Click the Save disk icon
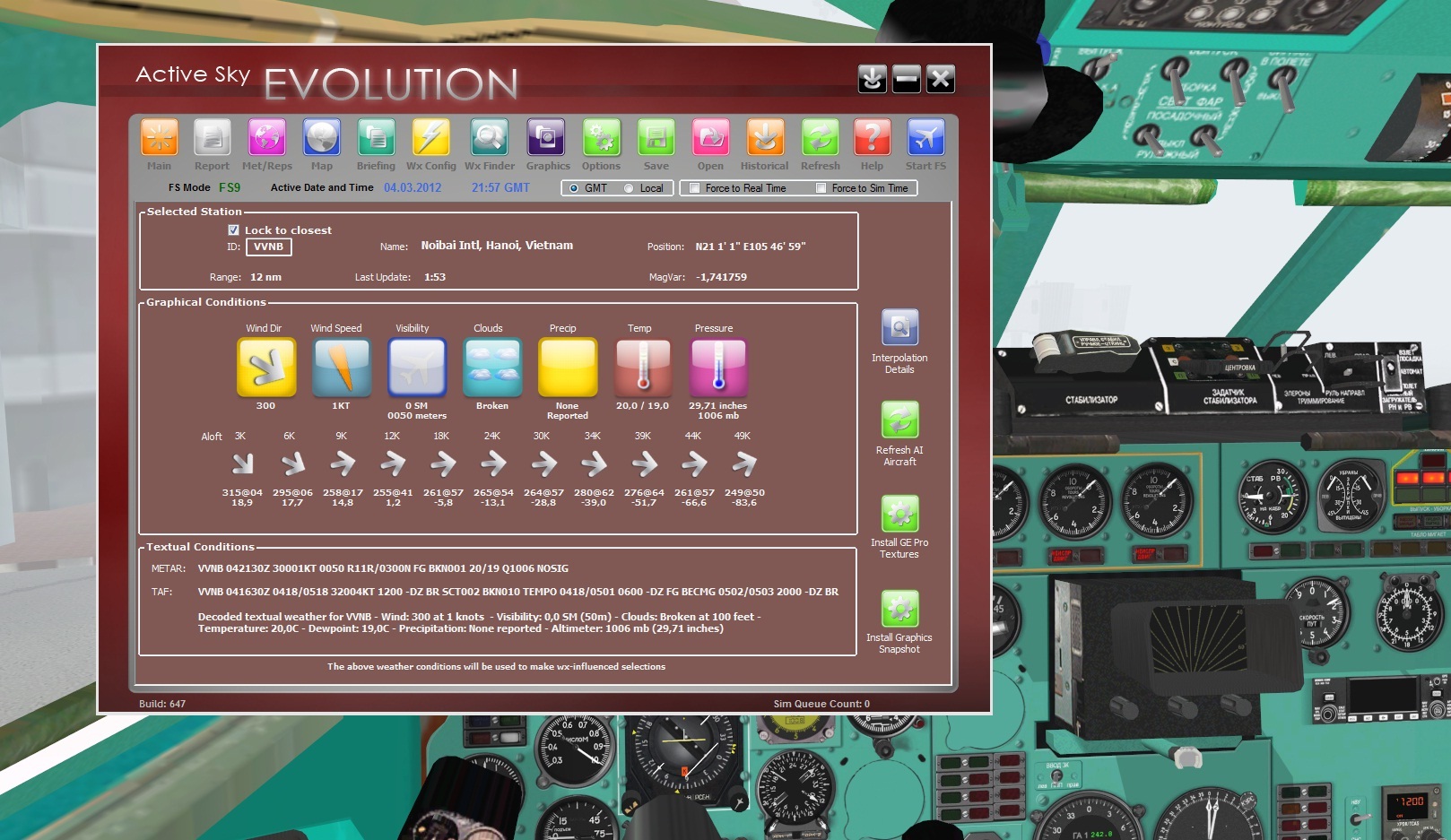This screenshot has width=1451, height=840. pyautogui.click(x=656, y=138)
